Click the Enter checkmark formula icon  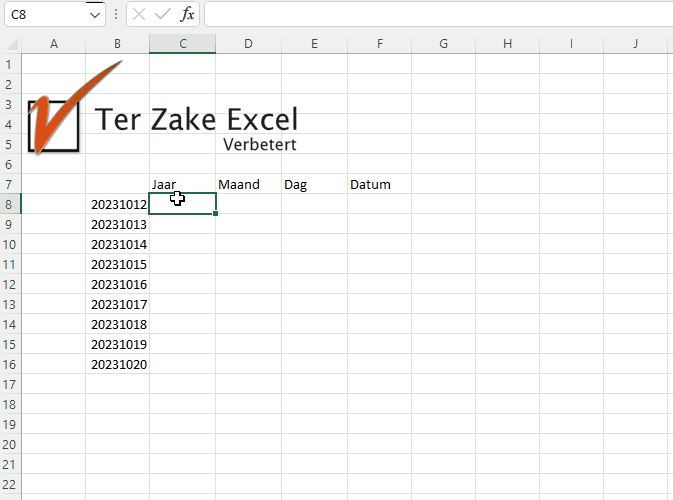pyautogui.click(x=163, y=15)
